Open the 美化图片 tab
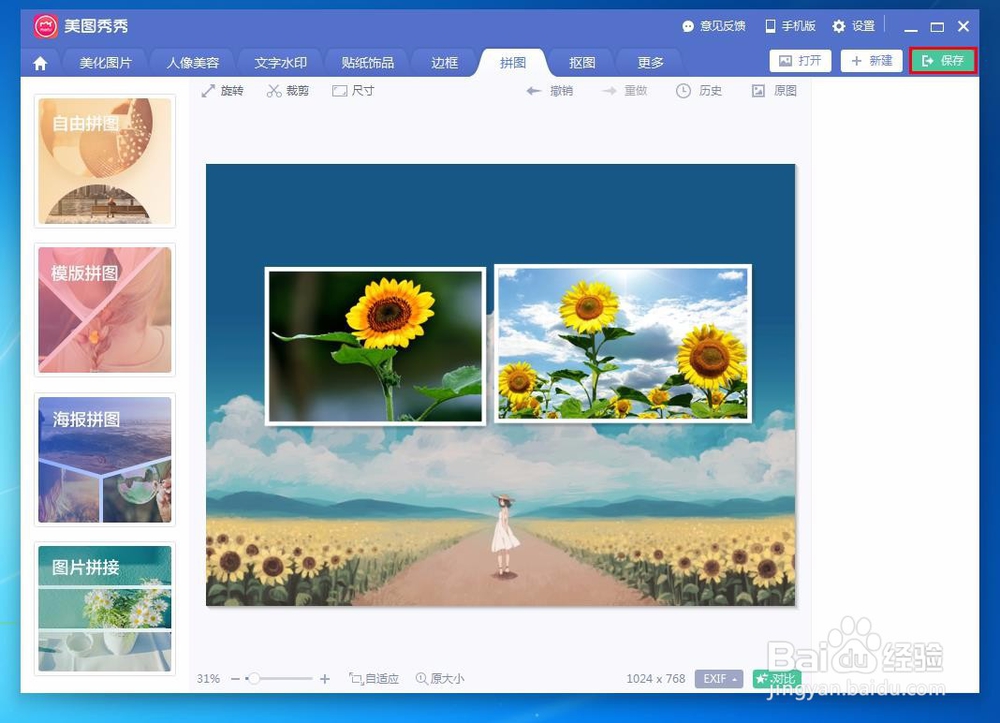Viewport: 1000px width, 723px height. [x=105, y=63]
